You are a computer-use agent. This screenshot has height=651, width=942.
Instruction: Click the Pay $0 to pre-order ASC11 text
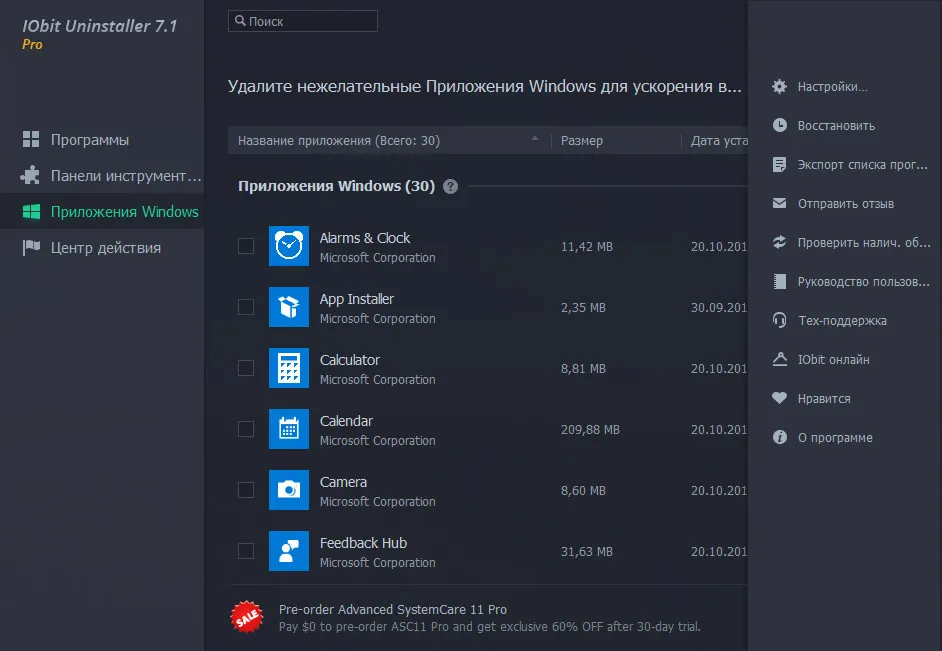click(490, 626)
